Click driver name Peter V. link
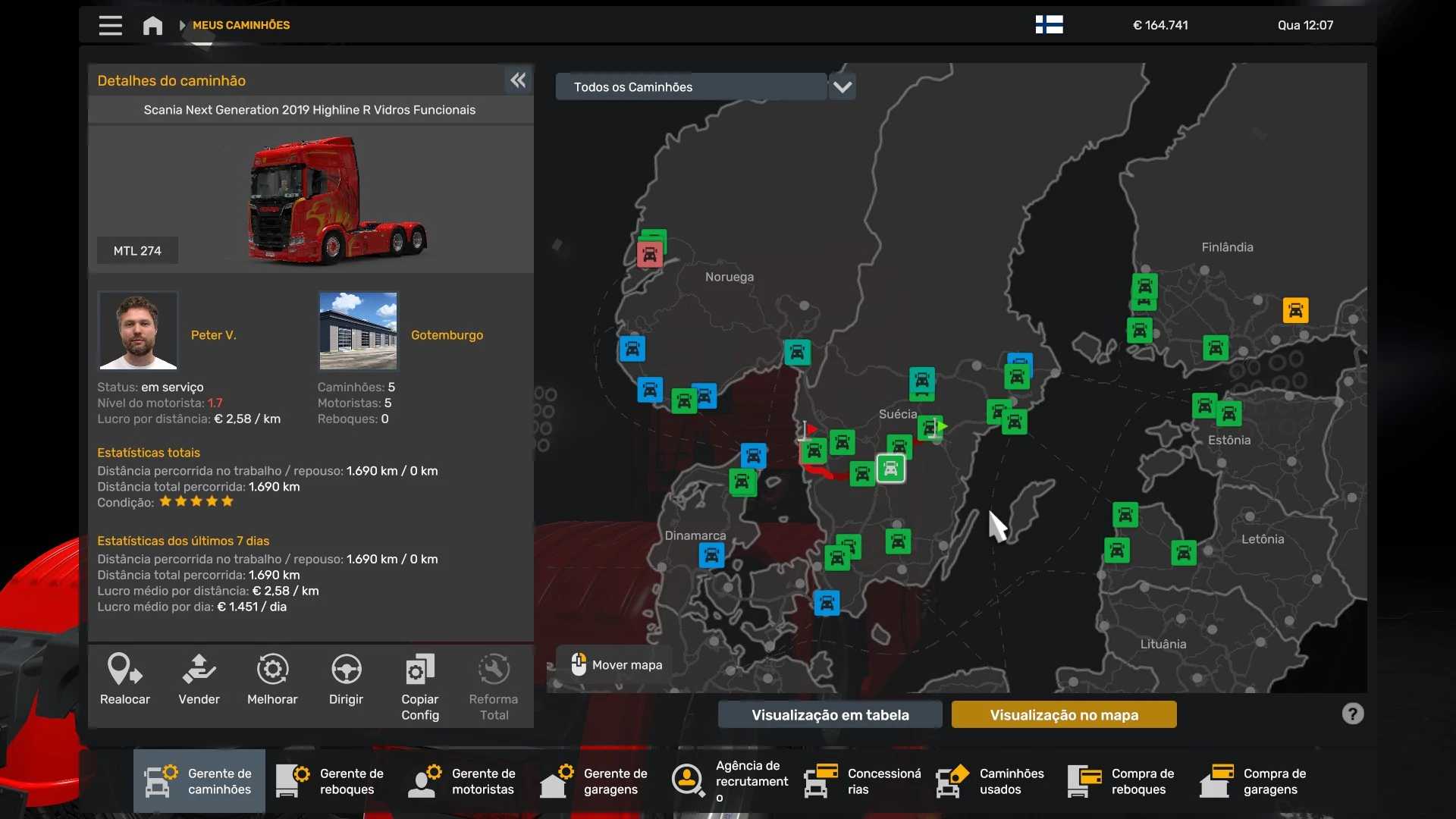Screen dimensions: 1456x819 pos(213,335)
